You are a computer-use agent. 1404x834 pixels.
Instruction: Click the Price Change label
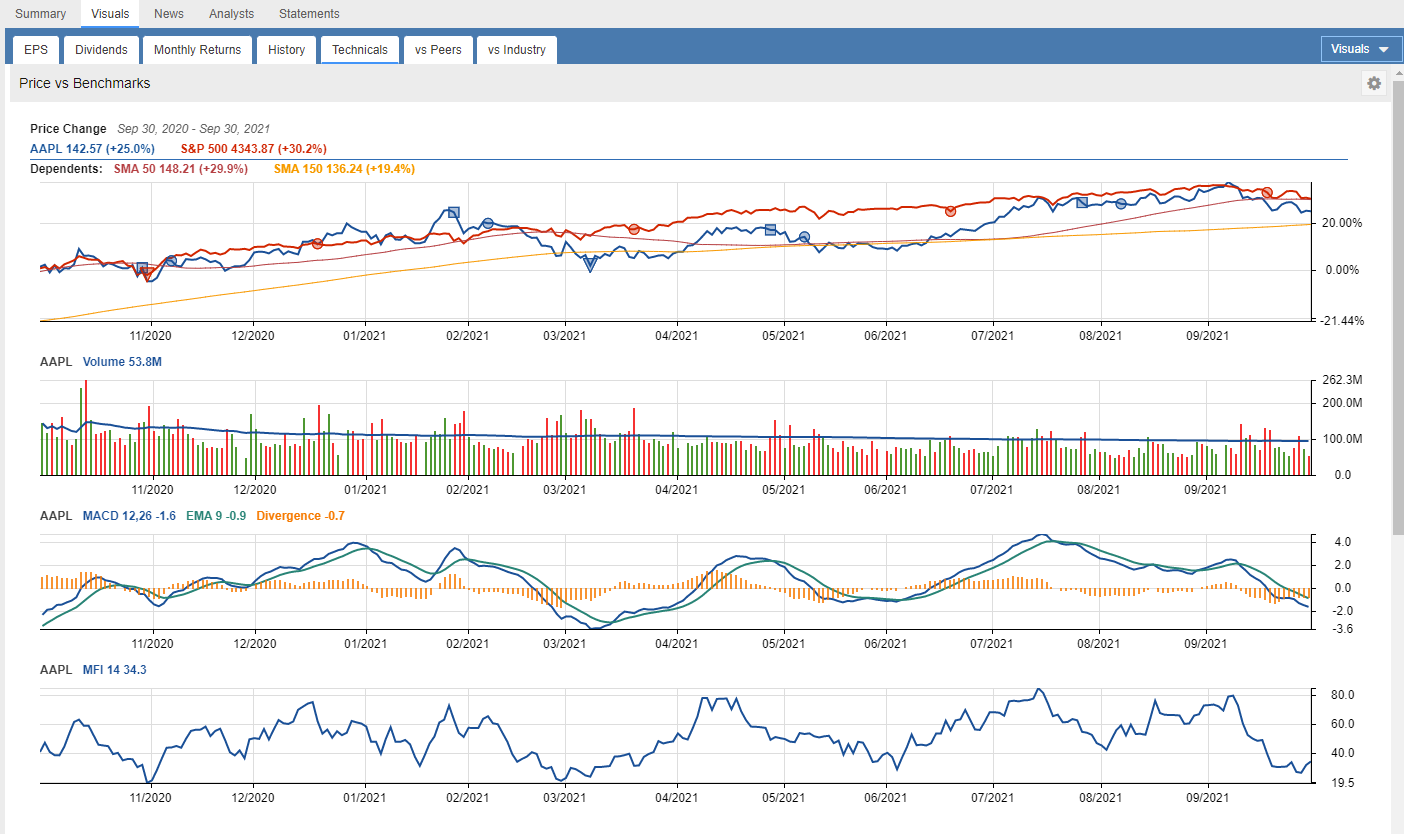click(x=68, y=129)
